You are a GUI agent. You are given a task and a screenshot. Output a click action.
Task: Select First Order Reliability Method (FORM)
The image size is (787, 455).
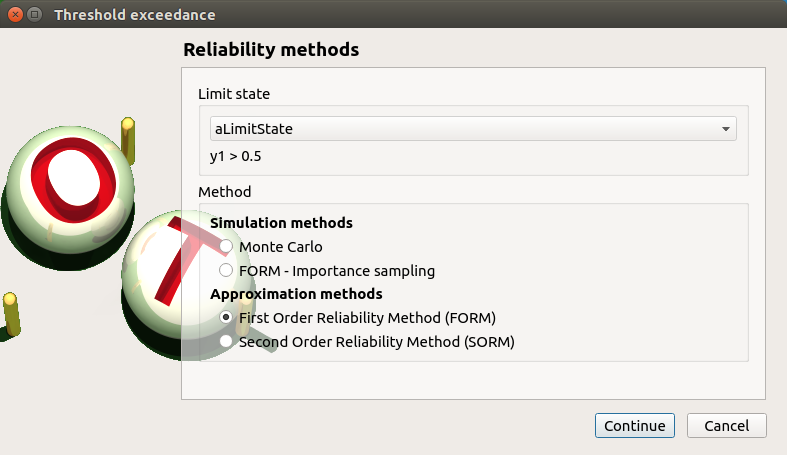[227, 317]
